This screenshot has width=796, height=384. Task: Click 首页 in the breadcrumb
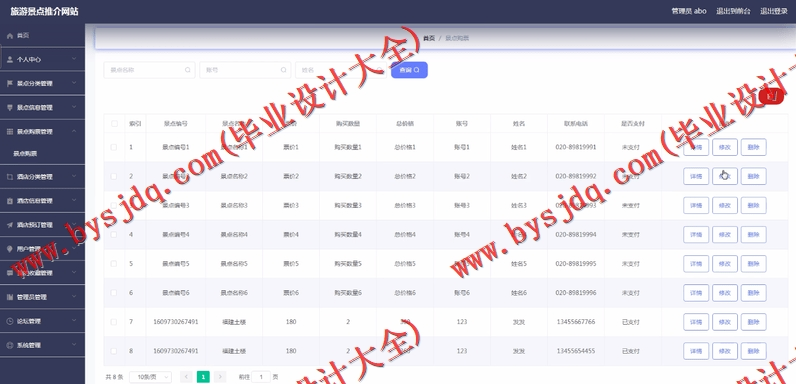(x=429, y=38)
